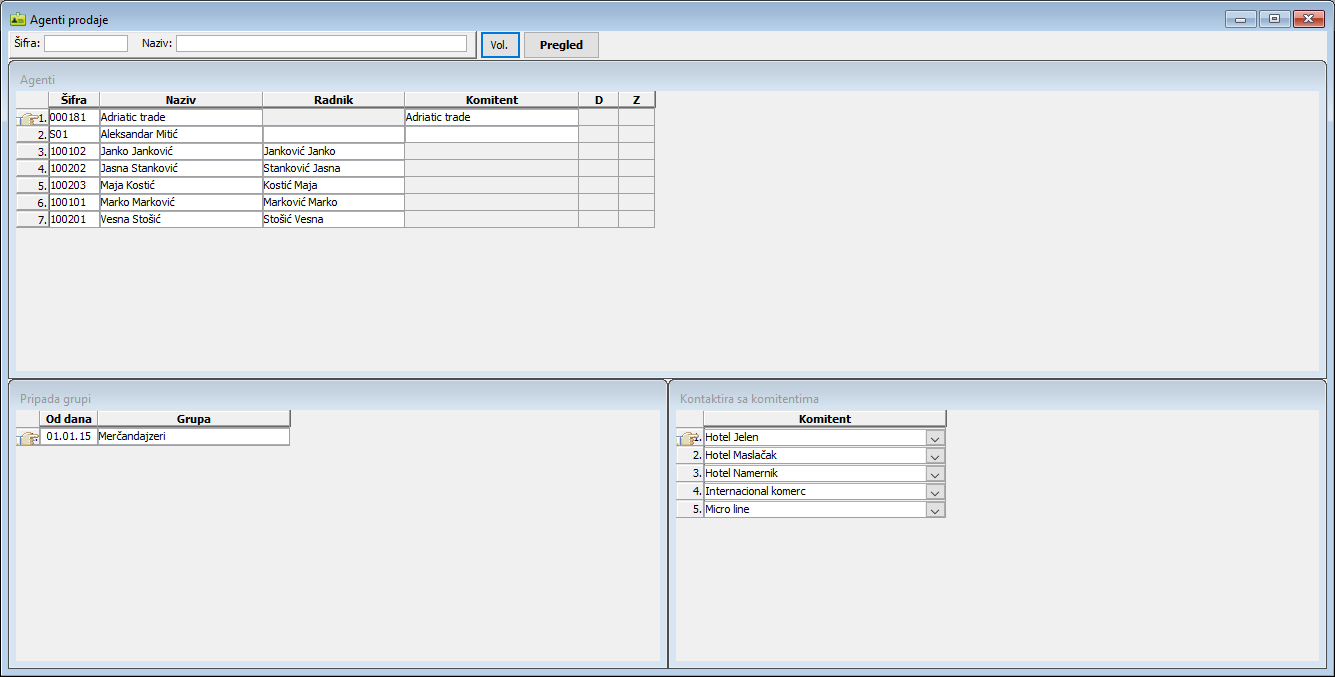Select the Marko Marković agent name cell

180,202
